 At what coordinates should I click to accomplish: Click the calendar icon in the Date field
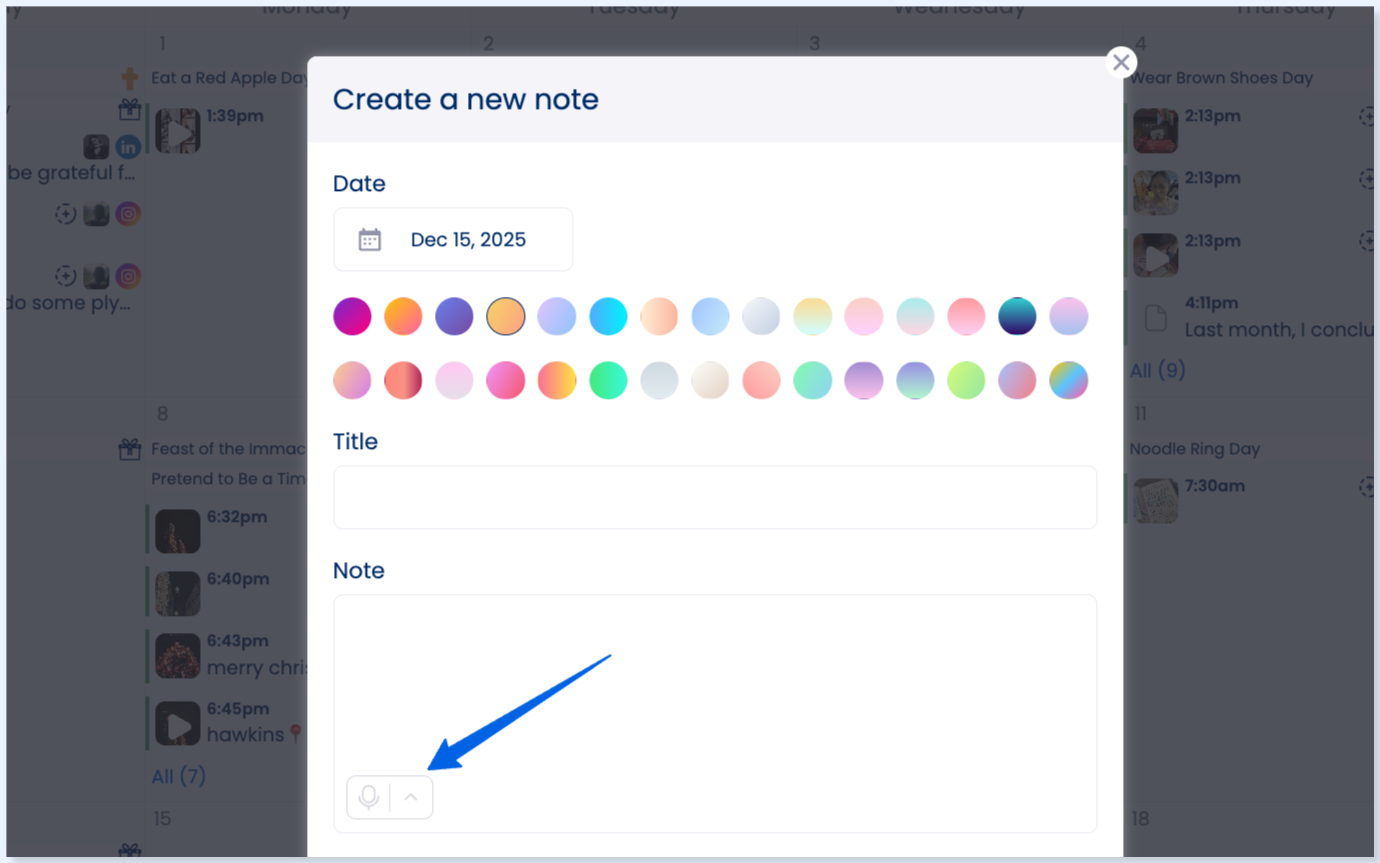pos(369,239)
